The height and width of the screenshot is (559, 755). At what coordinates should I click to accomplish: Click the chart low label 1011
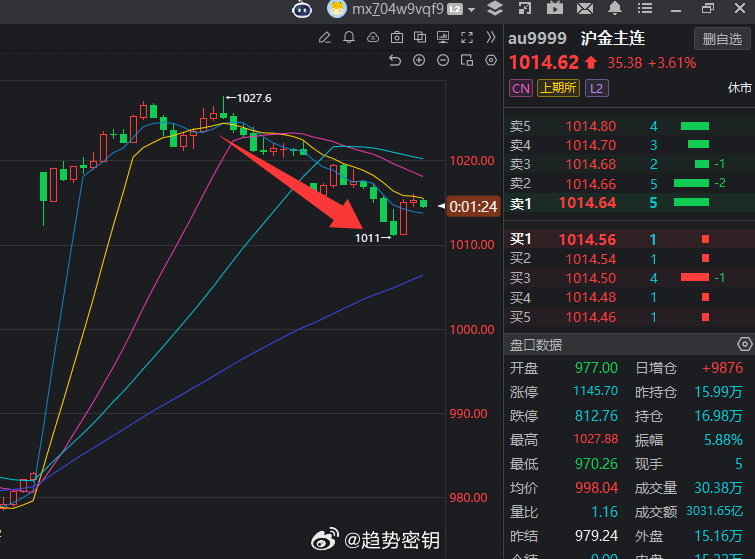pyautogui.click(x=367, y=238)
